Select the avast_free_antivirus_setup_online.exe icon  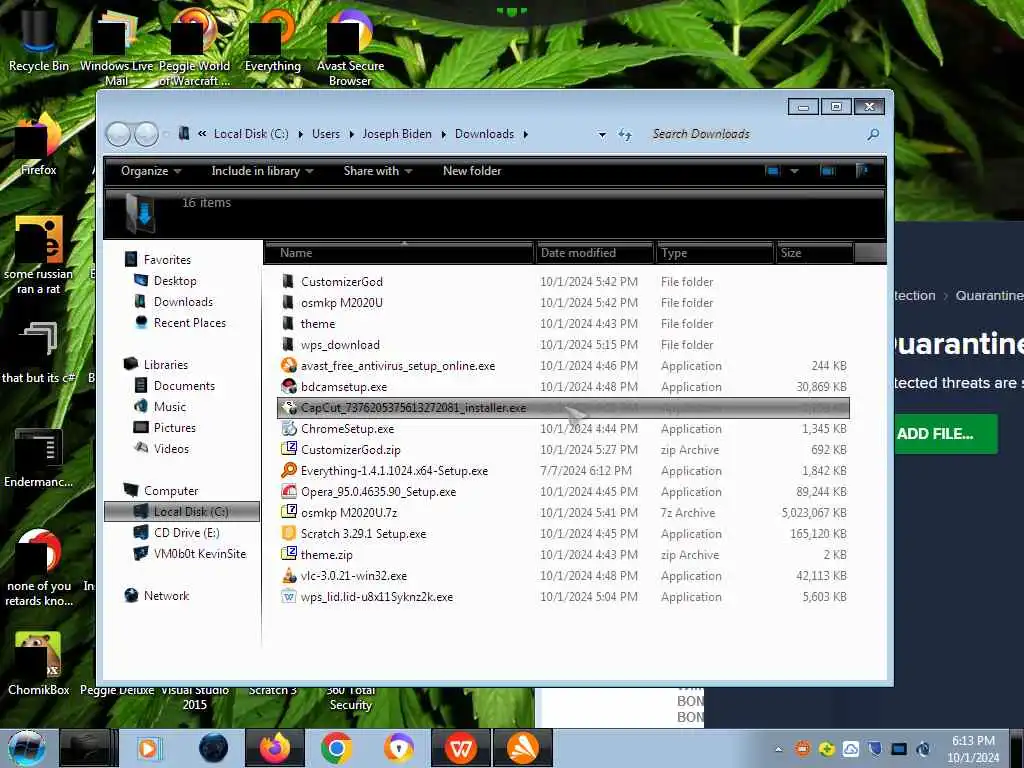coord(289,365)
